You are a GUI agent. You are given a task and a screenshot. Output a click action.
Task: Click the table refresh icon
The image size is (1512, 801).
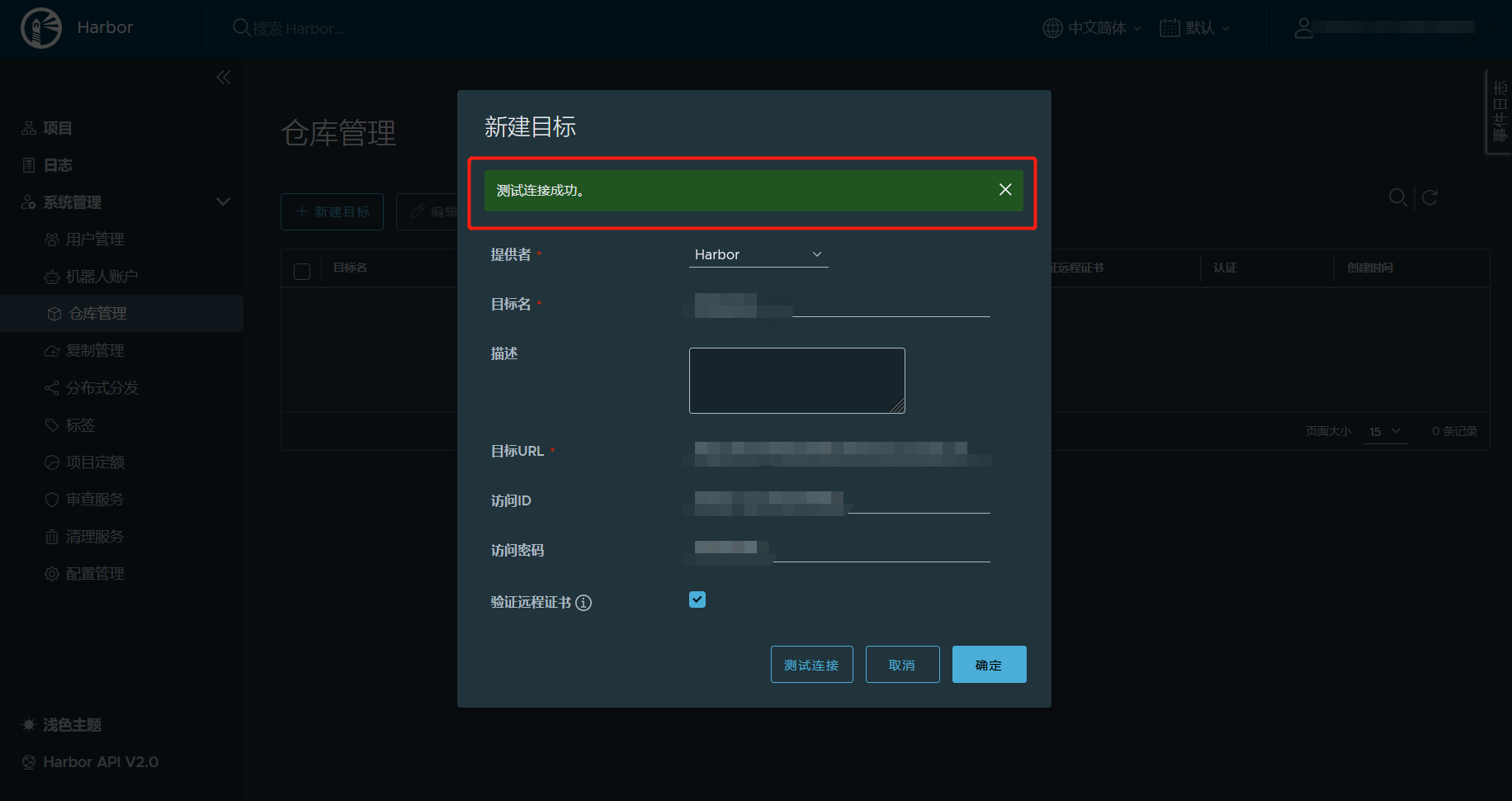coord(1430,197)
